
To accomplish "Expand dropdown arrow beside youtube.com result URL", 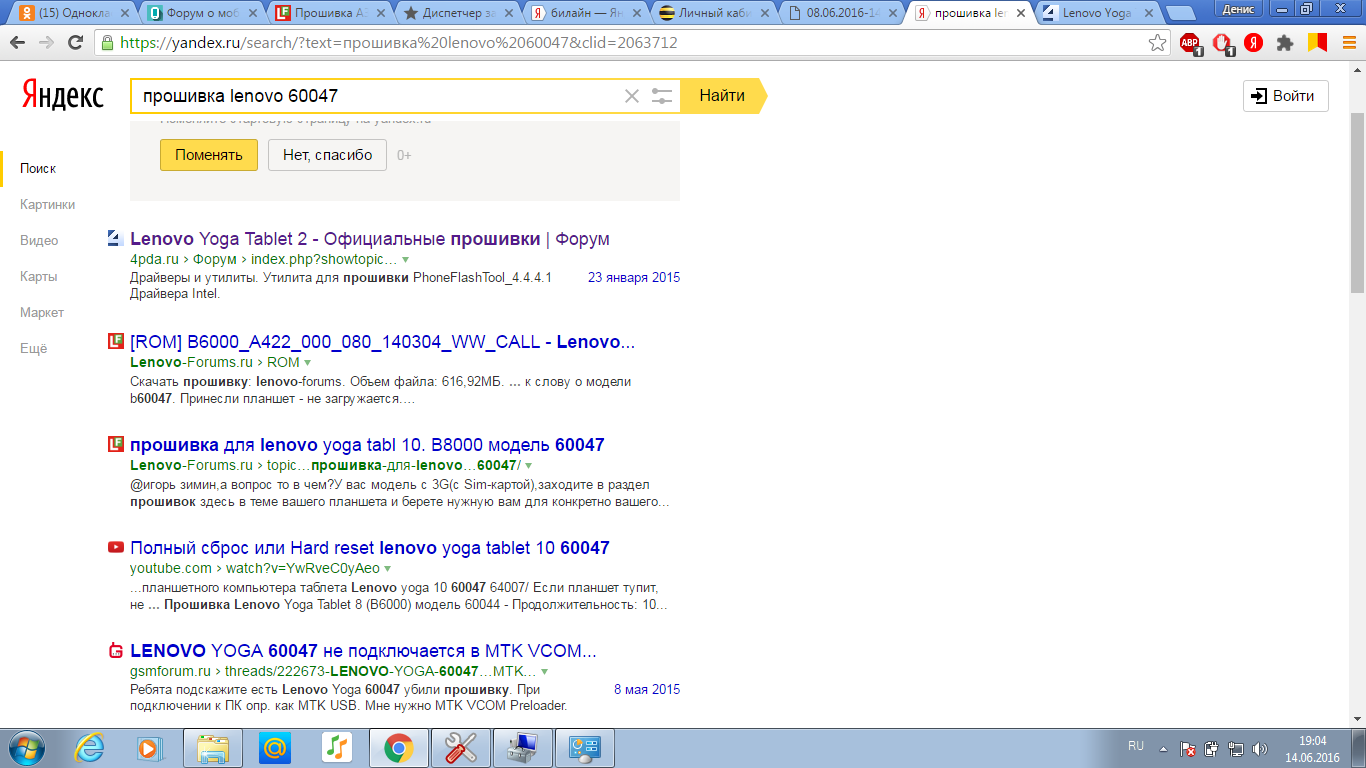I will (x=387, y=569).
